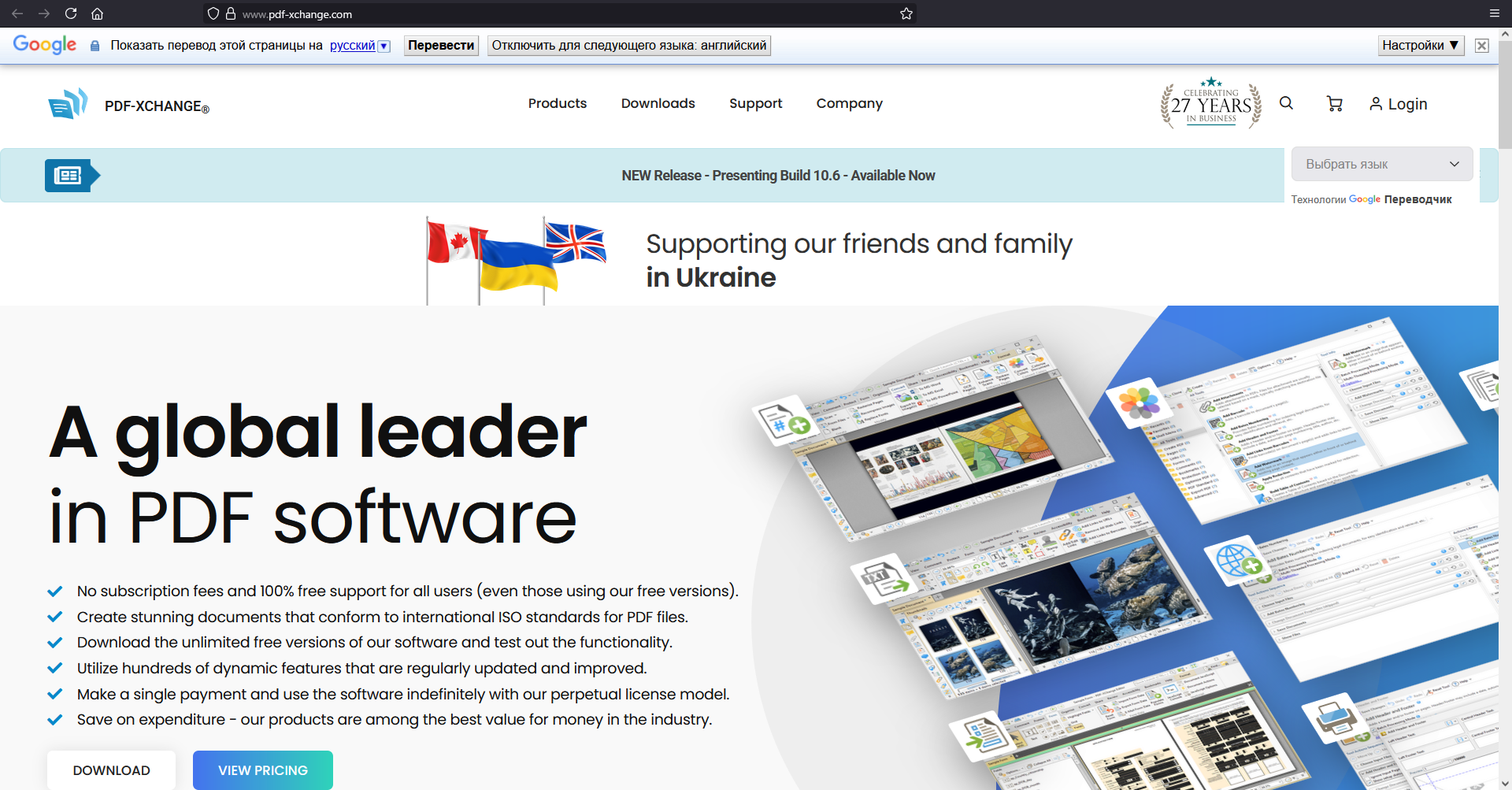1512x790 pixels.
Task: View site security padlock info
Action: (231, 13)
